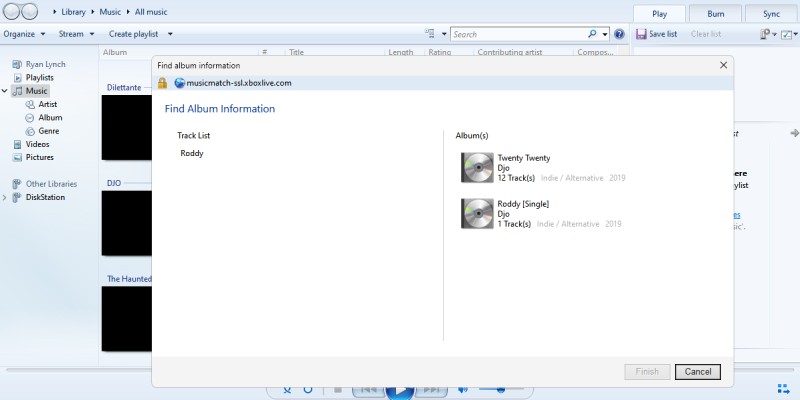Click the Pictures icon in sidebar
Image resolution: width=800 pixels, height=400 pixels.
(x=17, y=157)
